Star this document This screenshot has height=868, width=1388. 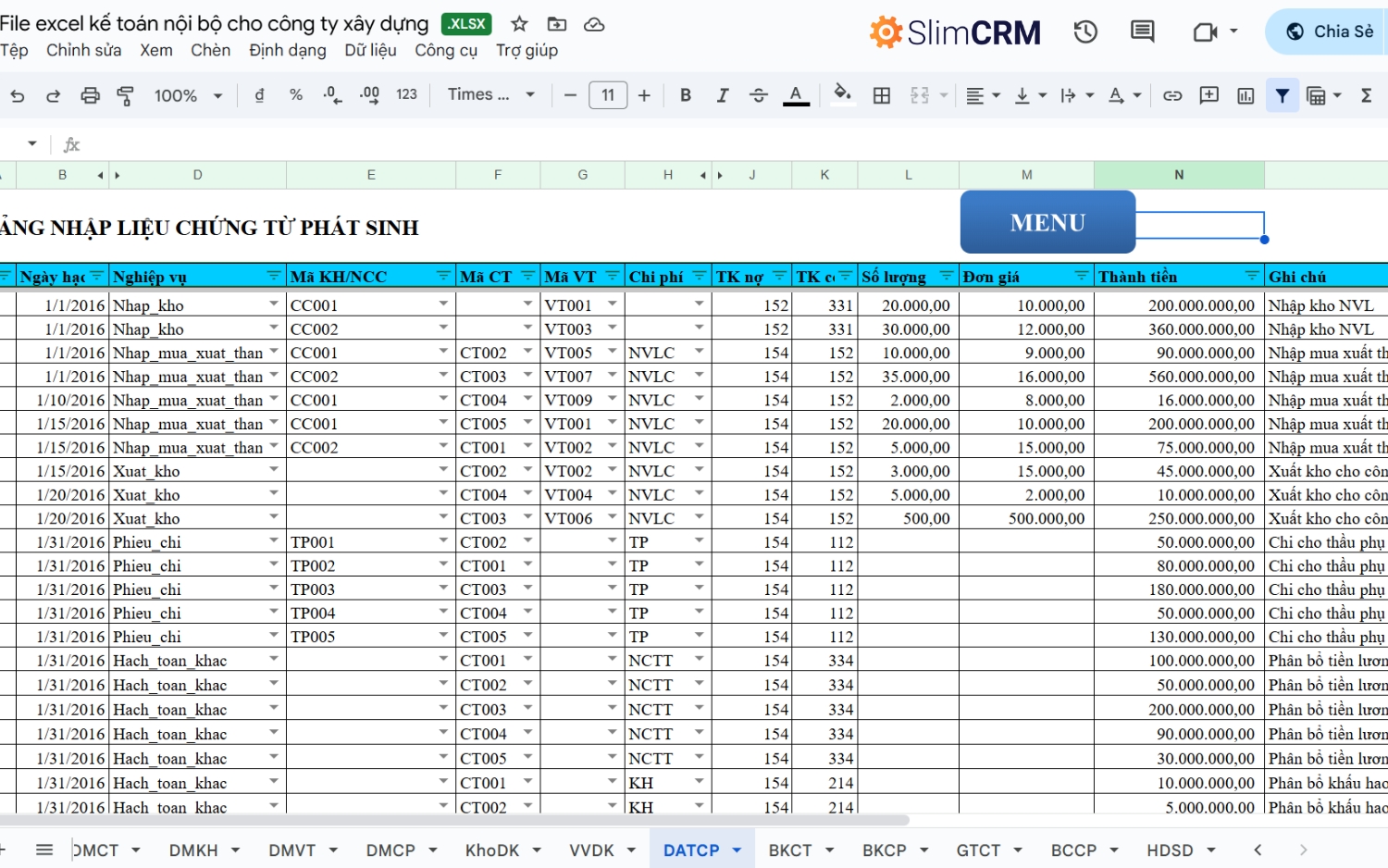pos(519,24)
